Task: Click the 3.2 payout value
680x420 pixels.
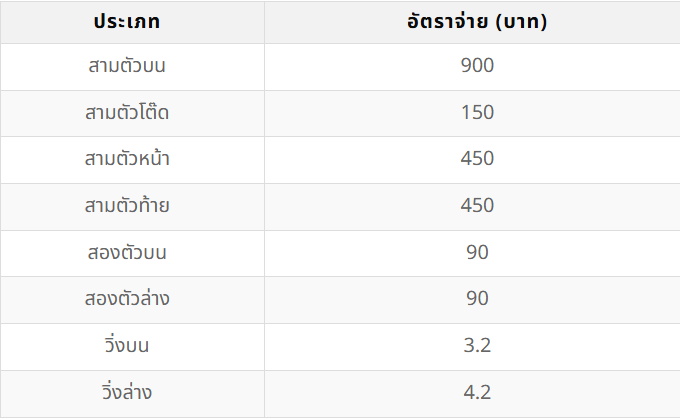Action: pyautogui.click(x=477, y=346)
